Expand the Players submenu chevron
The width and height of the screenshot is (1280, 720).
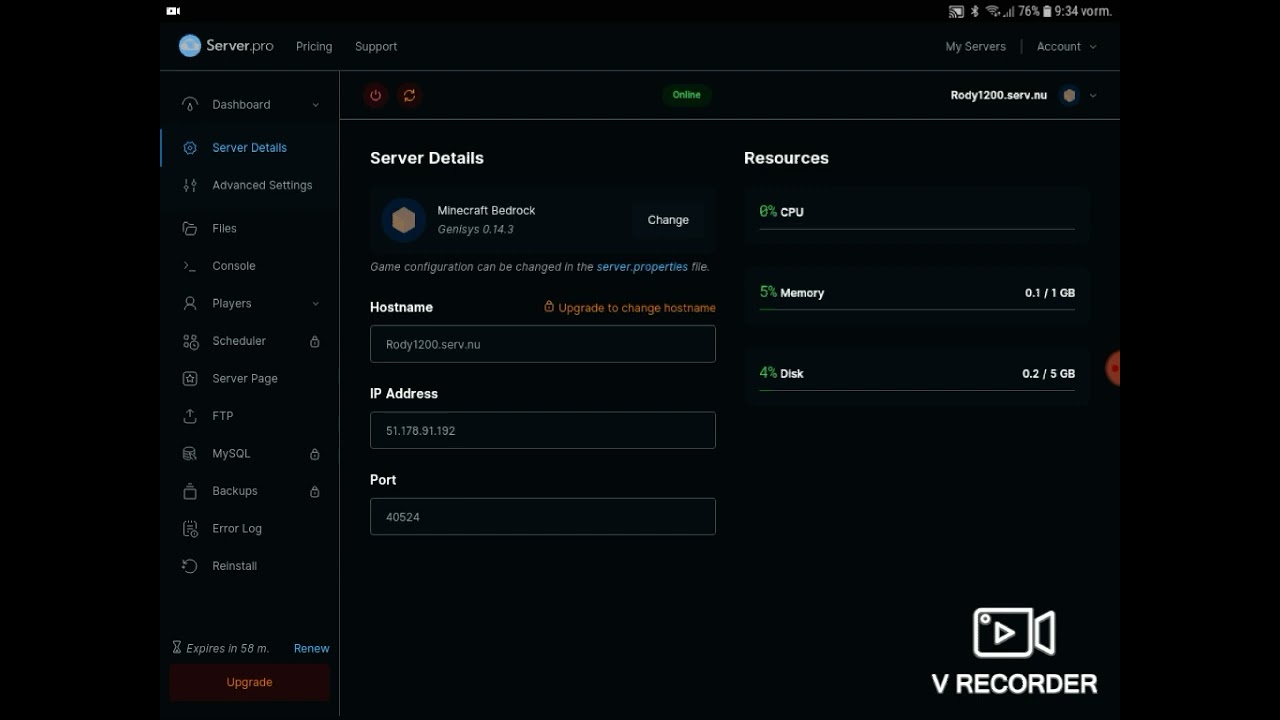point(316,304)
